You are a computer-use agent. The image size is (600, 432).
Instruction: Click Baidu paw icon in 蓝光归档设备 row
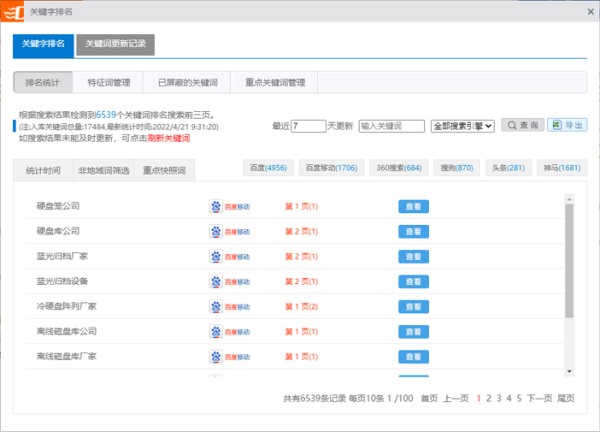click(x=216, y=282)
